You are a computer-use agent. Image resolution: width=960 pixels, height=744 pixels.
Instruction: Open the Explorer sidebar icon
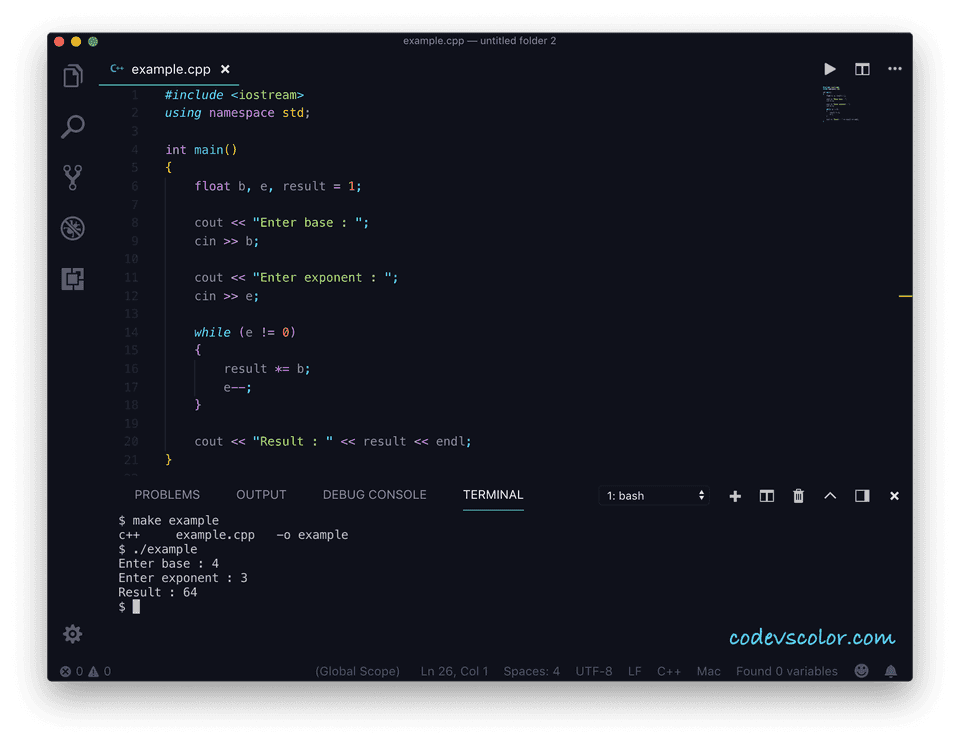coord(72,75)
